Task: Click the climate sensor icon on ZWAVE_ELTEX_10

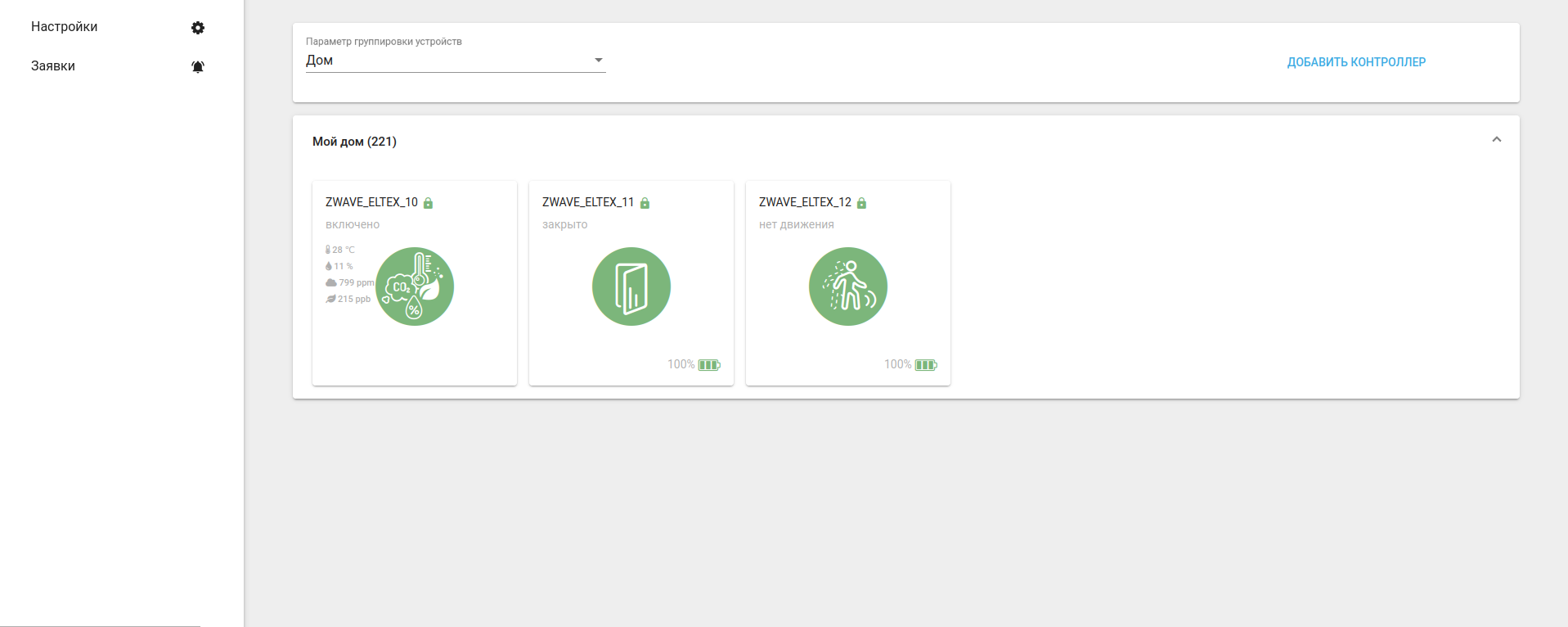Action: point(415,286)
